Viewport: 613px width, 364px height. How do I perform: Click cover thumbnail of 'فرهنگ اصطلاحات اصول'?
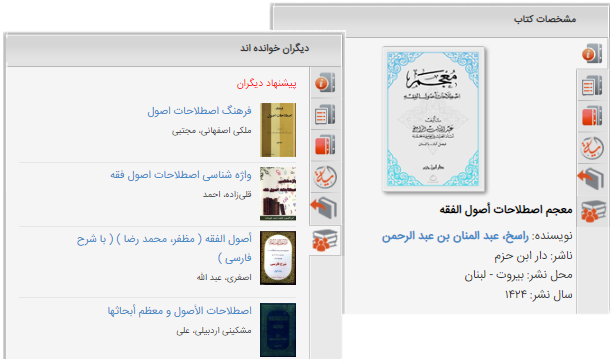tap(278, 130)
